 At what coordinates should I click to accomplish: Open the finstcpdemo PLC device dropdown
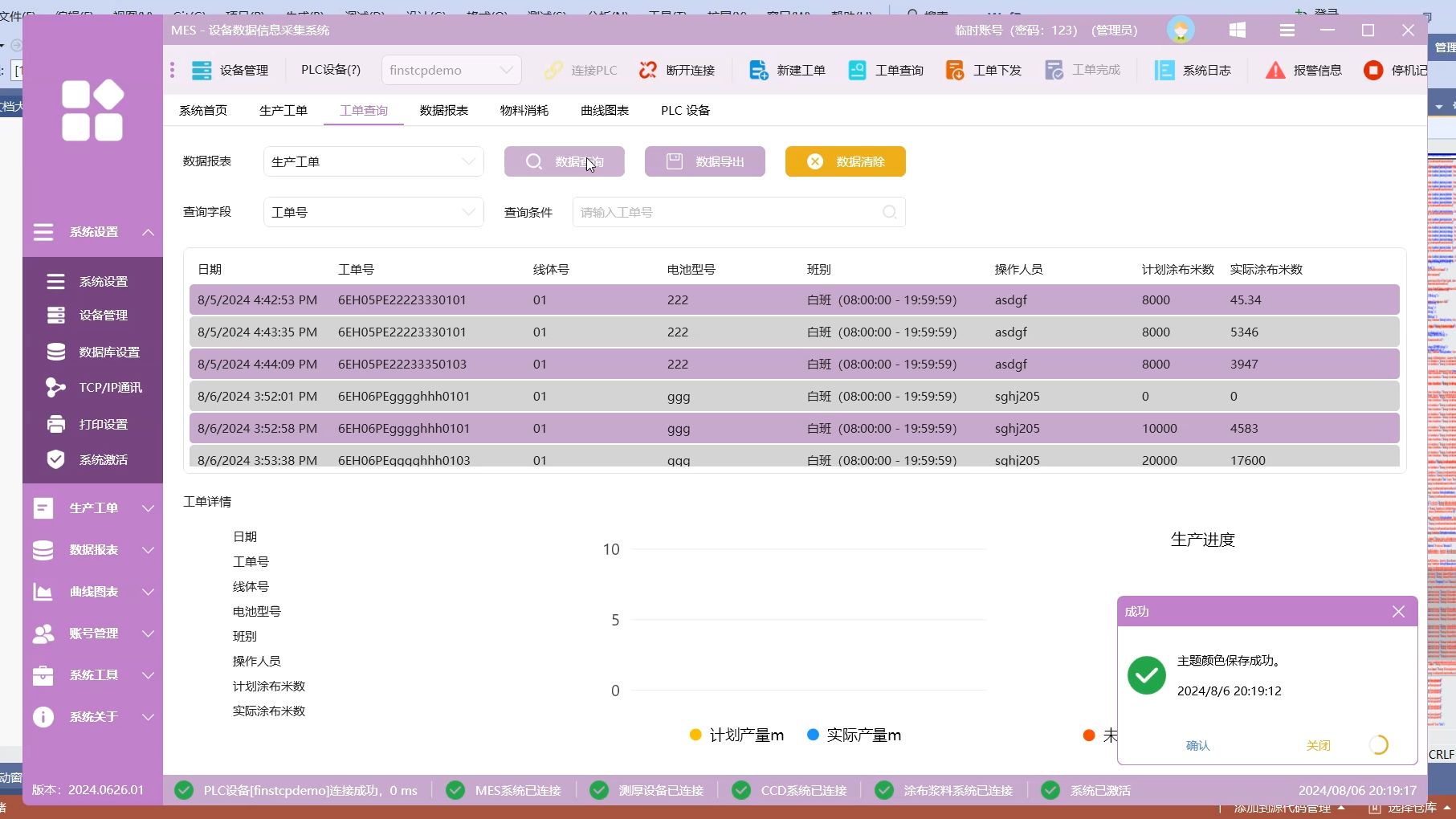tap(451, 70)
